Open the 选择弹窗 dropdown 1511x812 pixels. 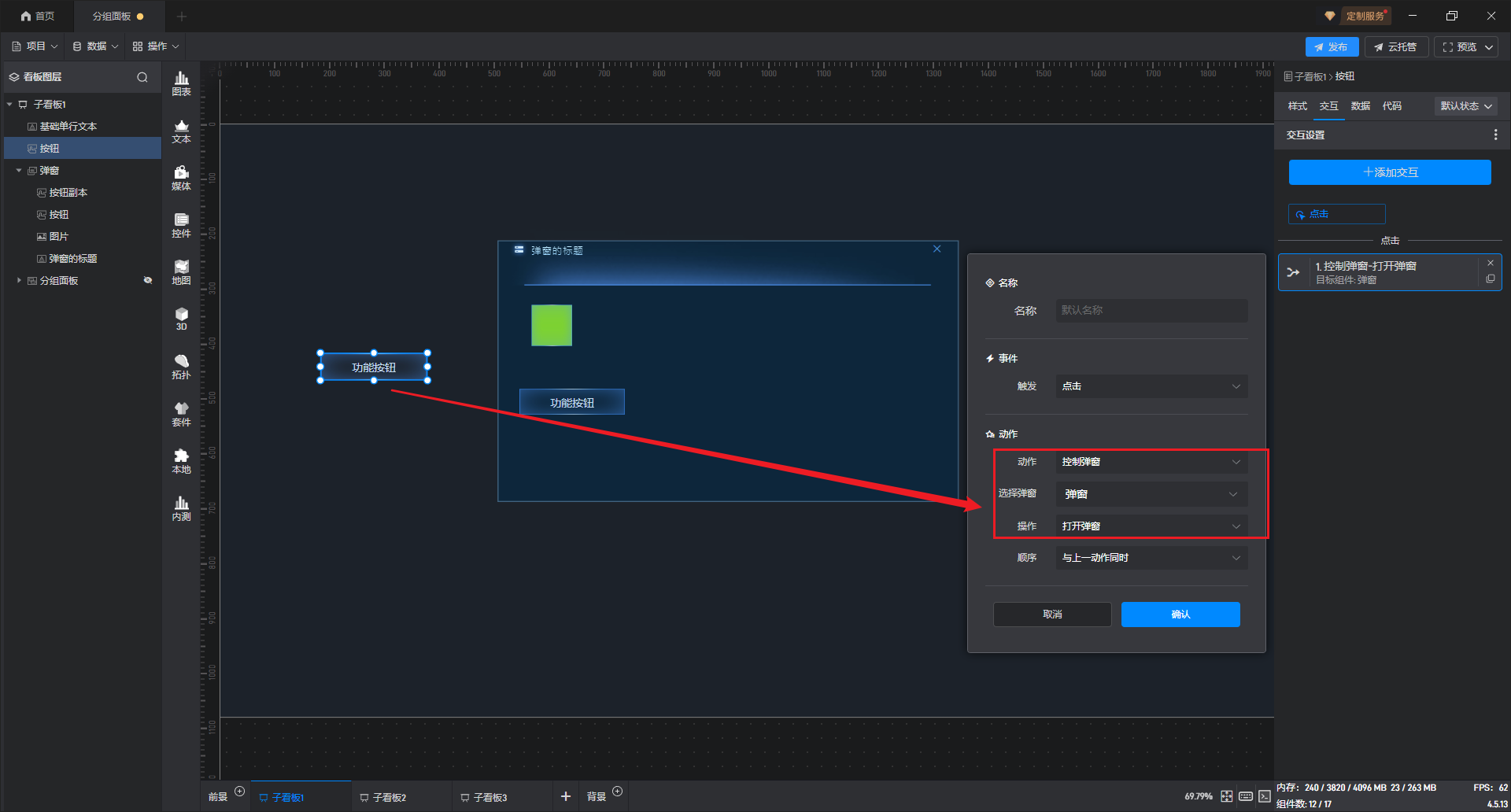(x=1151, y=494)
